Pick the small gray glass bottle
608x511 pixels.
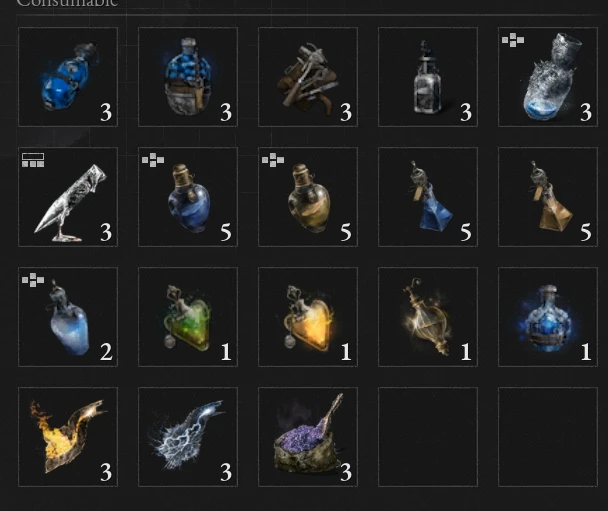(428, 77)
